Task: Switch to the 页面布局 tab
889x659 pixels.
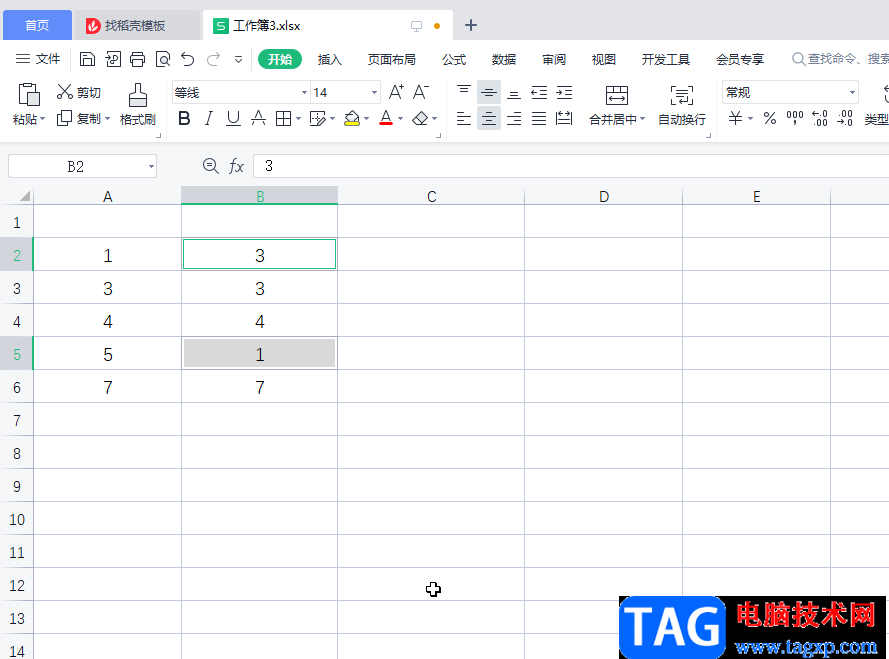Action: [392, 59]
